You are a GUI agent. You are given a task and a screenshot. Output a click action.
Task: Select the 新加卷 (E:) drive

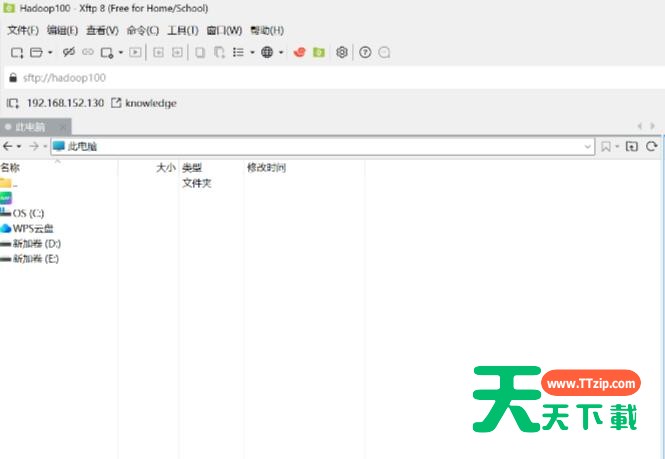click(x=30, y=259)
